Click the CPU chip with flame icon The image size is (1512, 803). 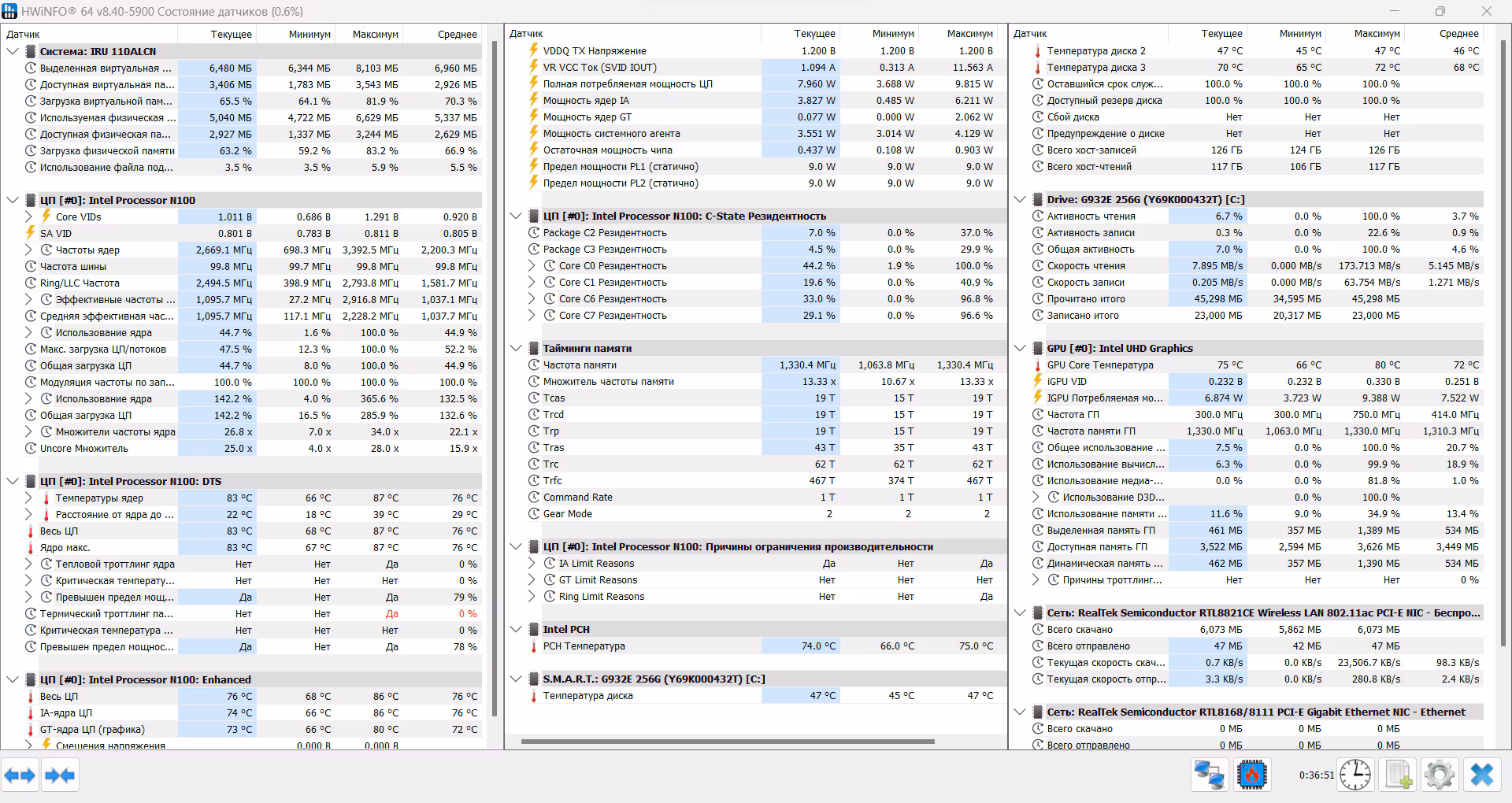click(x=1251, y=775)
